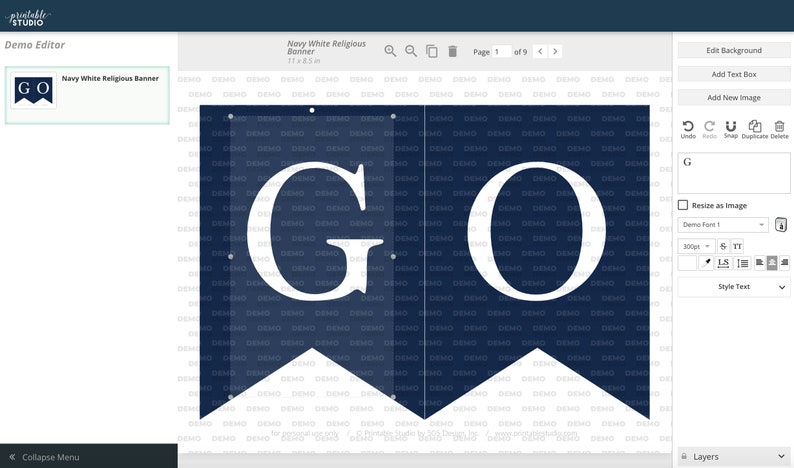Select the letter O on the canvas
Image resolution: width=794 pixels, height=468 pixels.
click(537, 231)
